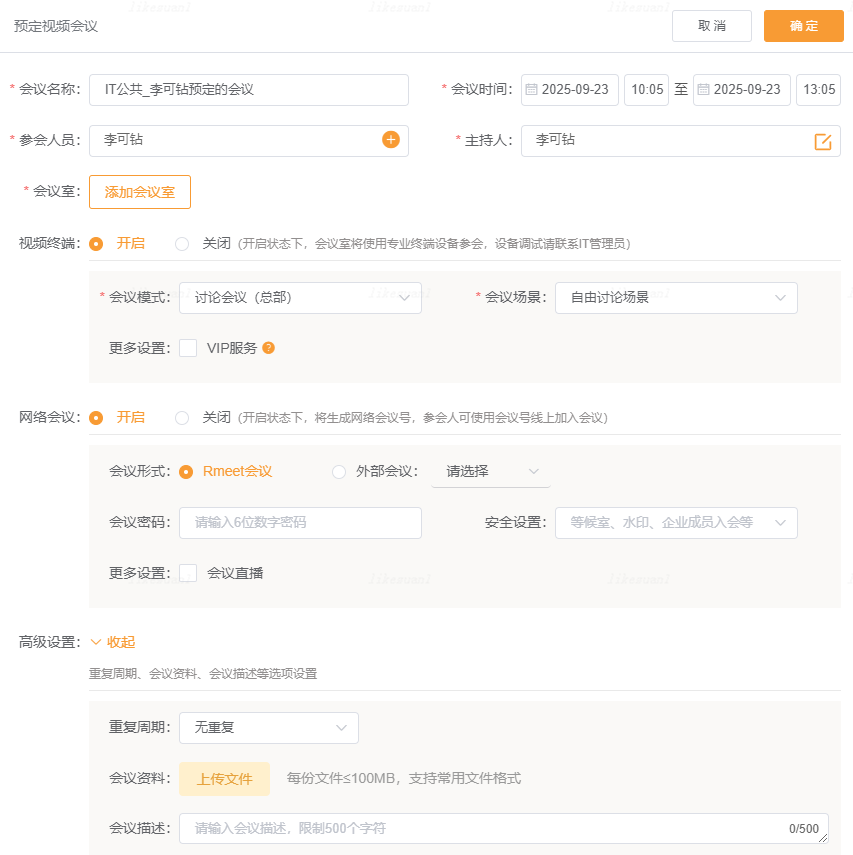Click the 确定 confirm button
Viewport: 853px width, 855px height.
803,26
